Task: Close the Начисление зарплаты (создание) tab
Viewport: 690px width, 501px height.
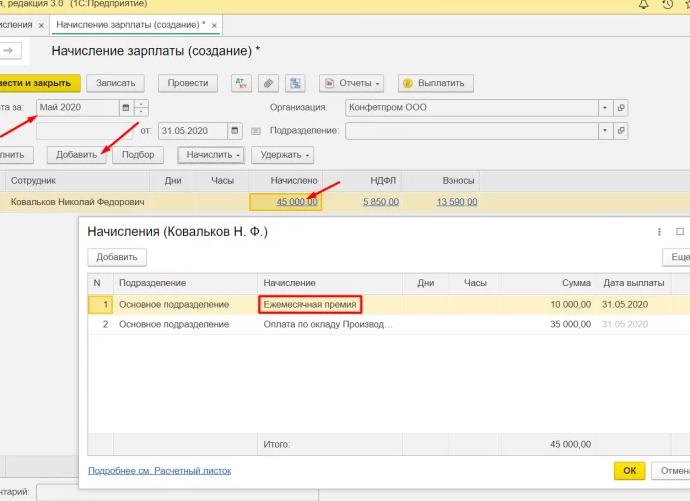Action: coord(214,26)
